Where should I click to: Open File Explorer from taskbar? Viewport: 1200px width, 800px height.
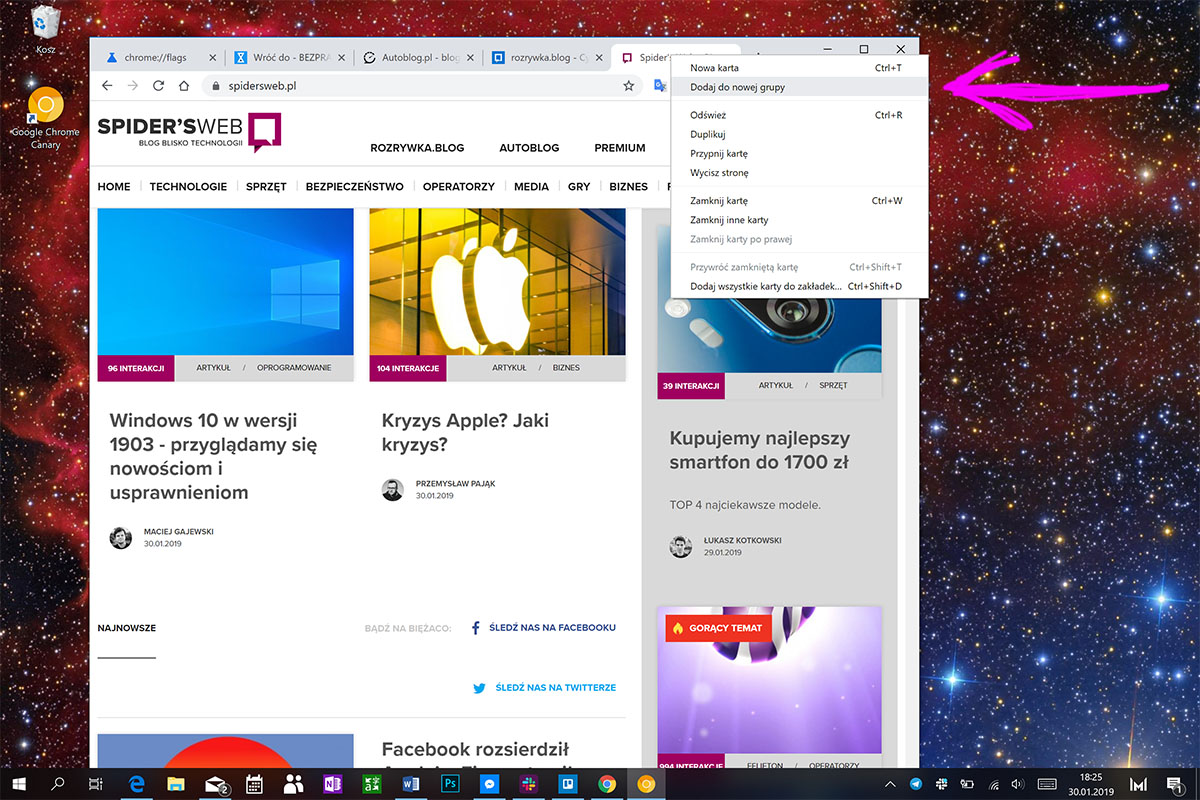[176, 784]
